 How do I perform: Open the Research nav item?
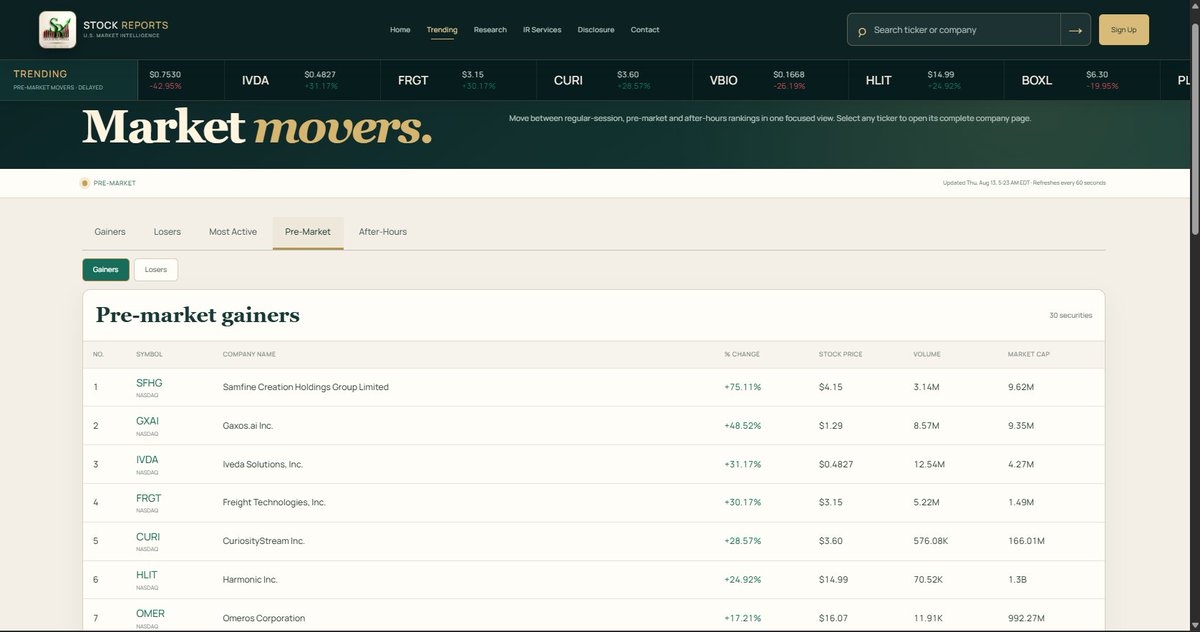490,30
